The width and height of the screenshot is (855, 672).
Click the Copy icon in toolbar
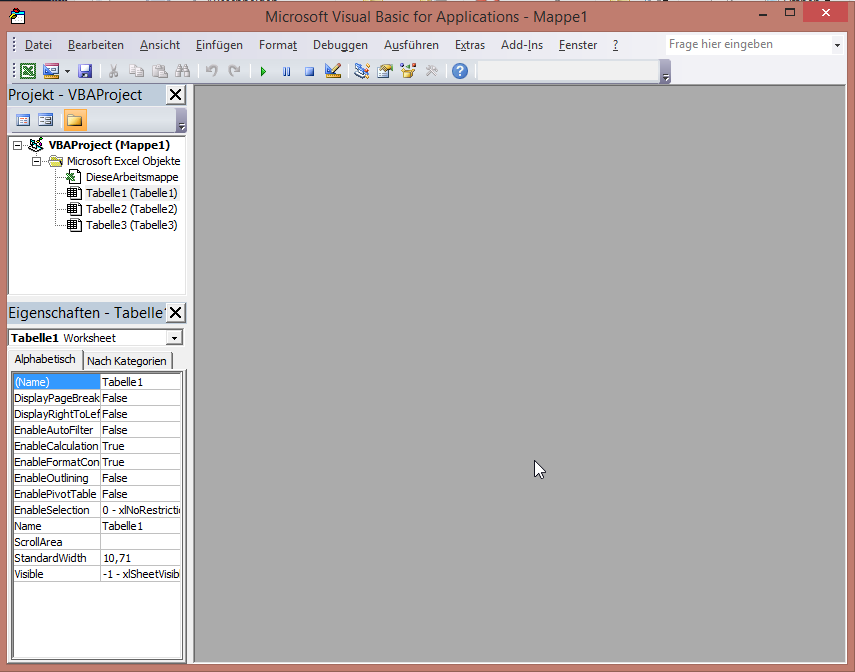click(136, 71)
